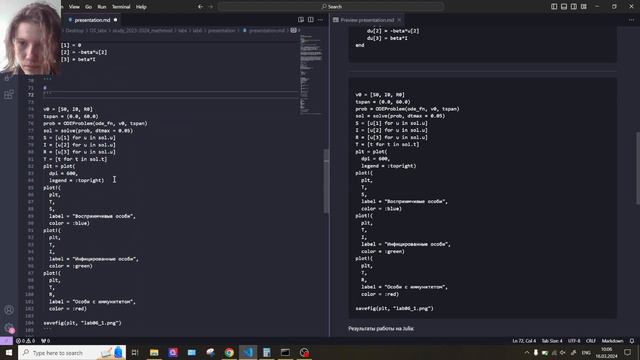Click the taskbar Type here to search box
The image size is (640, 360).
pos(72,352)
